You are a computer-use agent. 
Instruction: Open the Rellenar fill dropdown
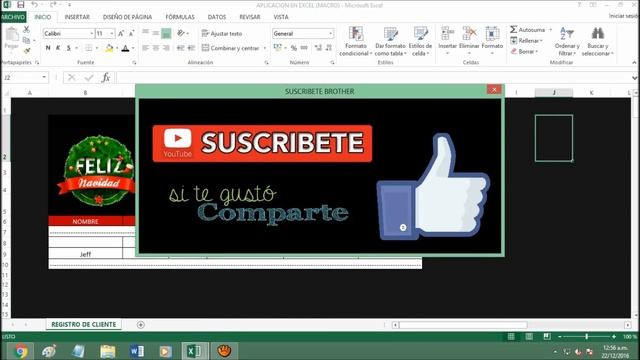[x=527, y=41]
